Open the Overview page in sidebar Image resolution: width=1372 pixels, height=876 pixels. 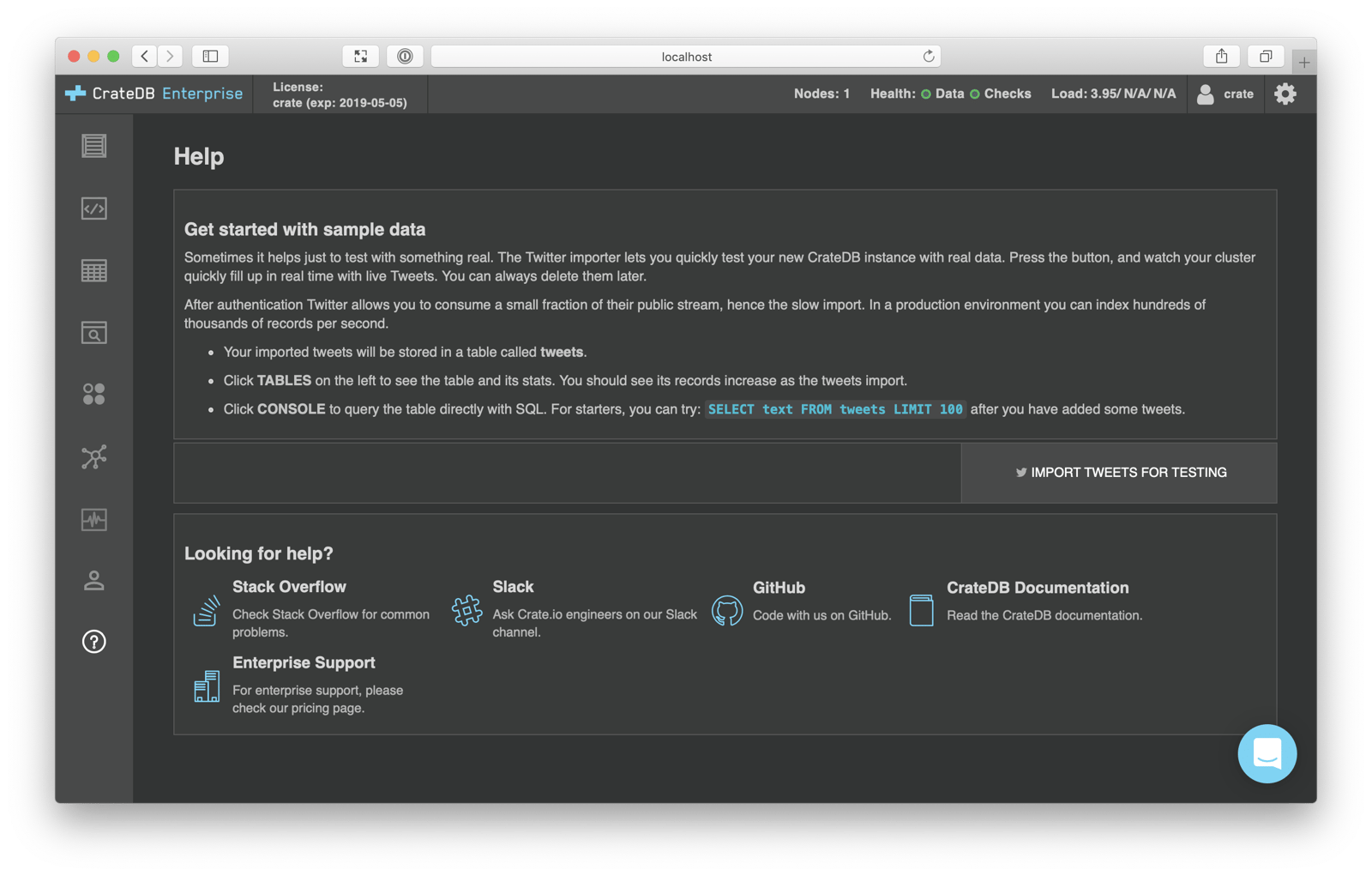pyautogui.click(x=93, y=146)
